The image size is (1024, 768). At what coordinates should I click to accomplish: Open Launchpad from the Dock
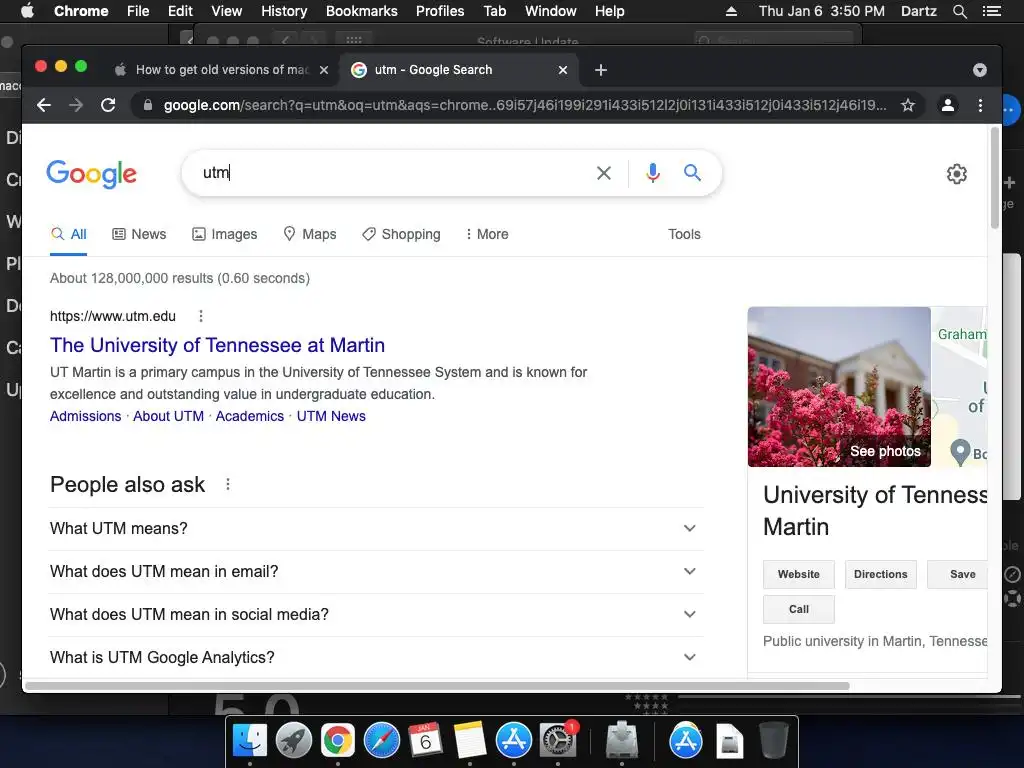coord(294,741)
